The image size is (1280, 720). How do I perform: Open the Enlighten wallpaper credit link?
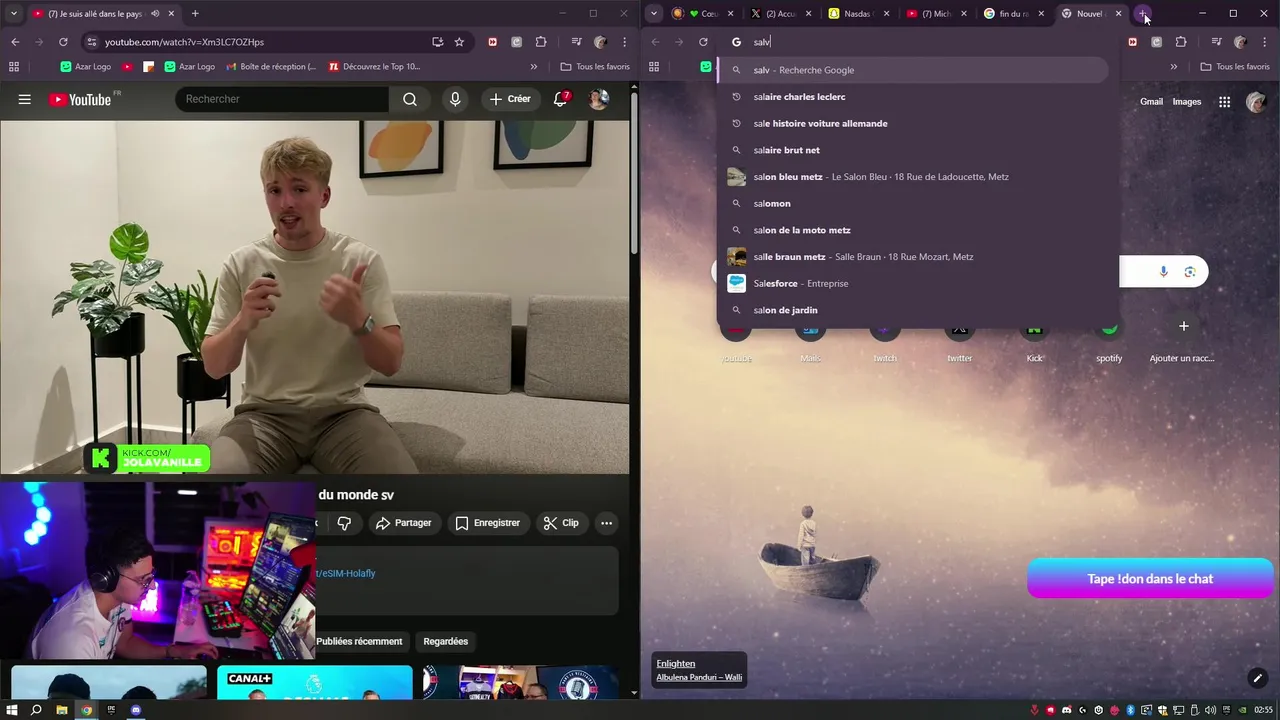coord(676,664)
